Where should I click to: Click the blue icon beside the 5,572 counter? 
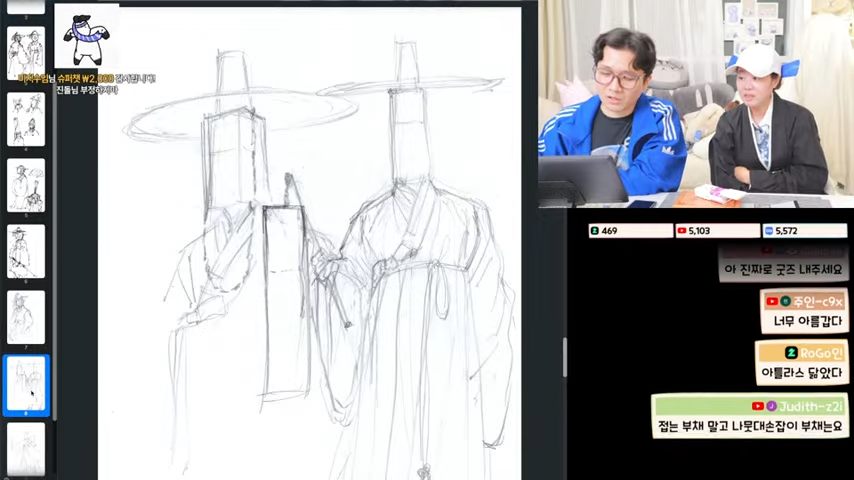[768, 231]
